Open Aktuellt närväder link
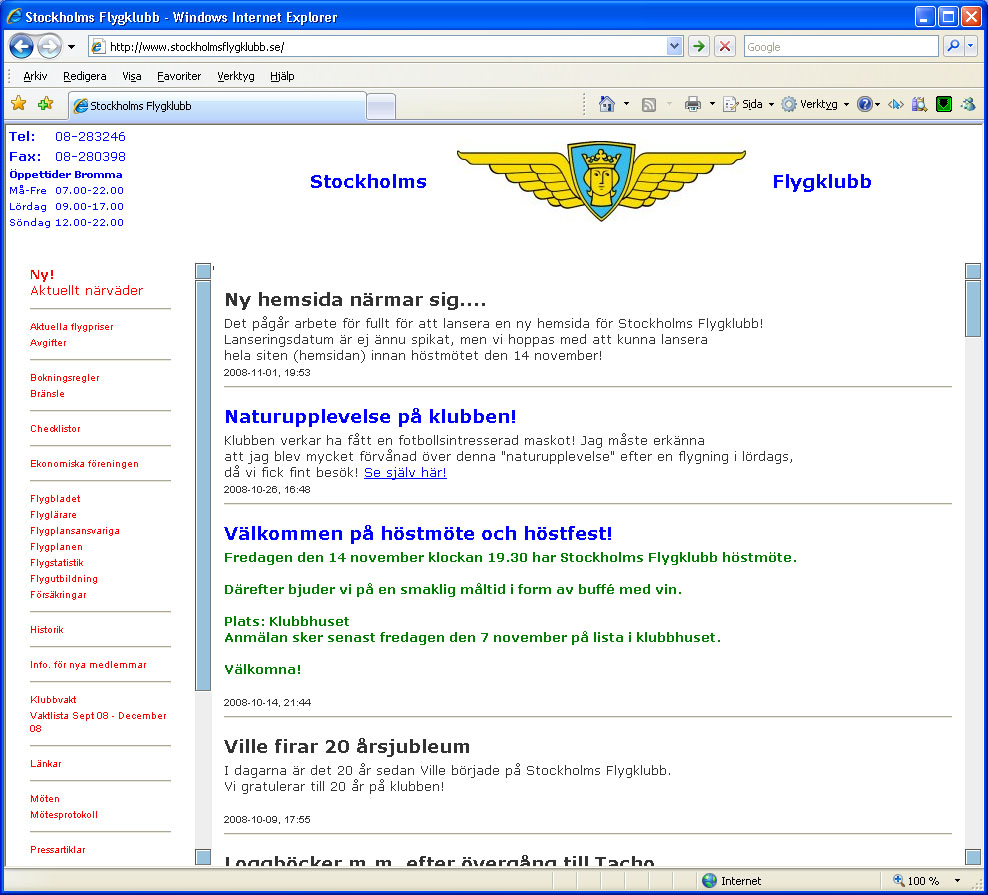The height and width of the screenshot is (895, 988). (87, 291)
